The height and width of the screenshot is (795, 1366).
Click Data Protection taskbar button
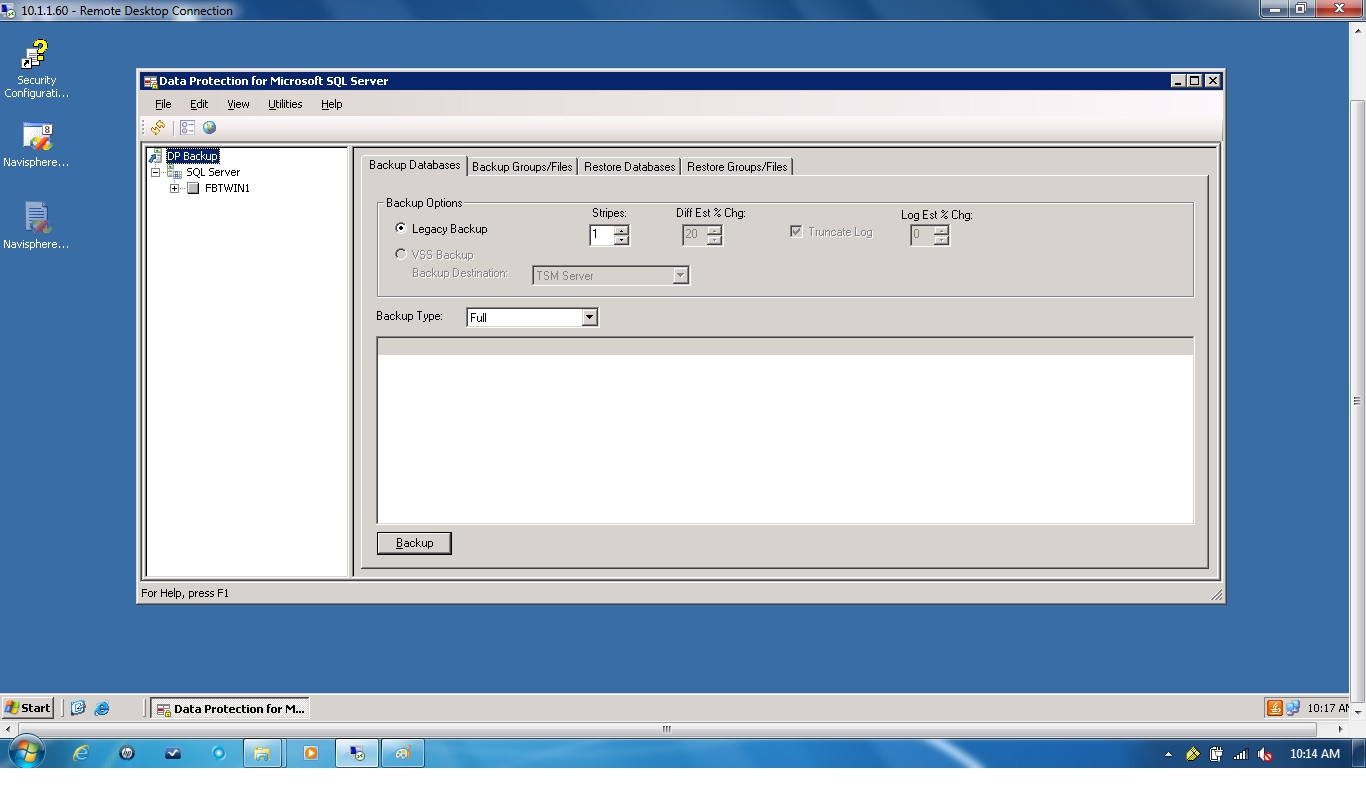[x=230, y=708]
